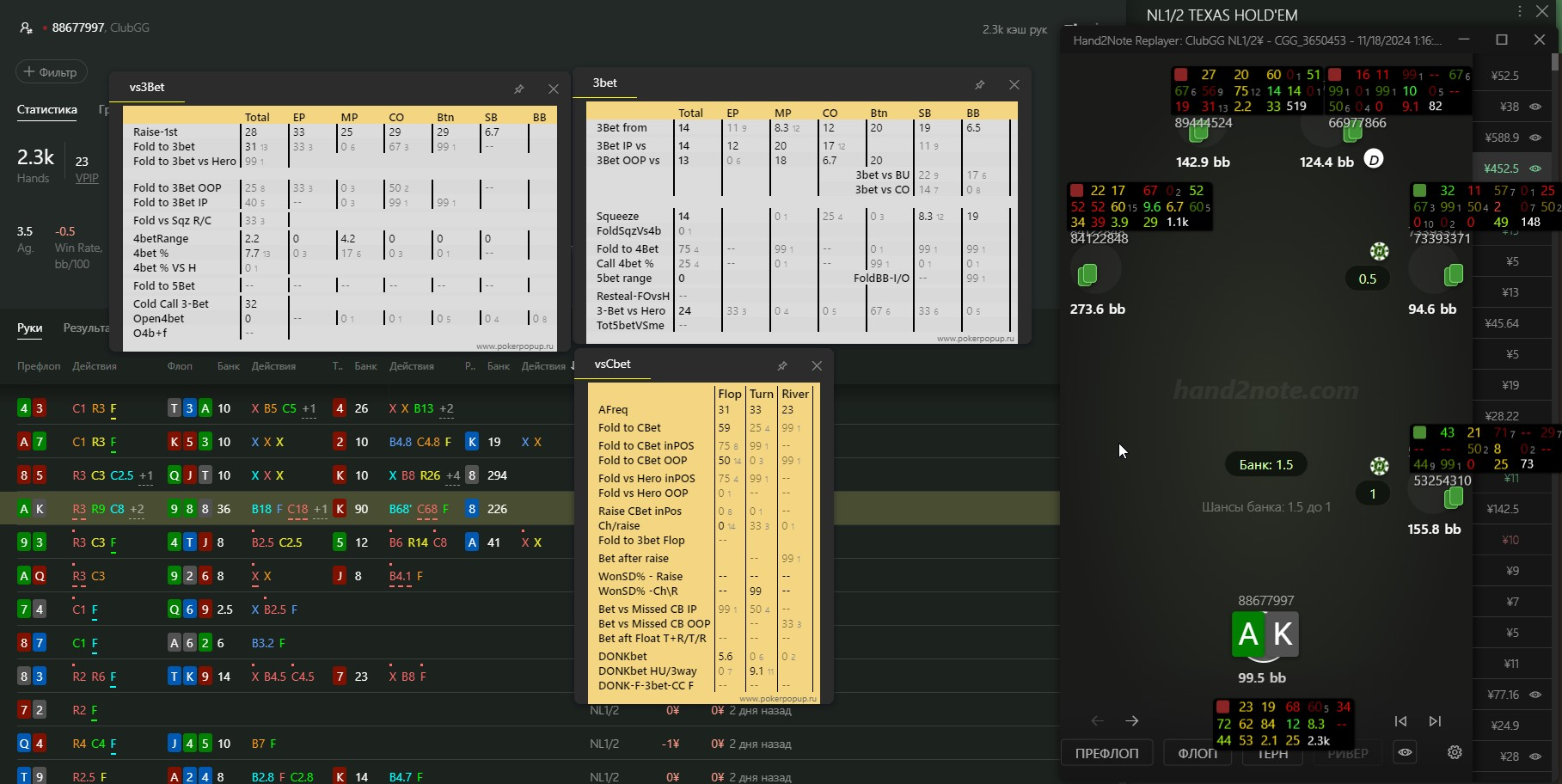Open three-dot menu of NL1/2 Texas Hold'em panel
This screenshot has height=784, width=1562.
pyautogui.click(x=1520, y=11)
